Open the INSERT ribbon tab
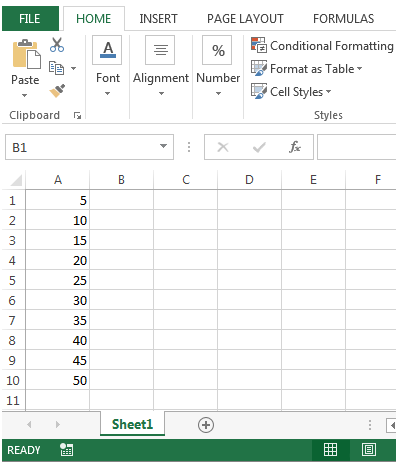Image resolution: width=398 pixels, height=464 pixels. click(x=158, y=19)
